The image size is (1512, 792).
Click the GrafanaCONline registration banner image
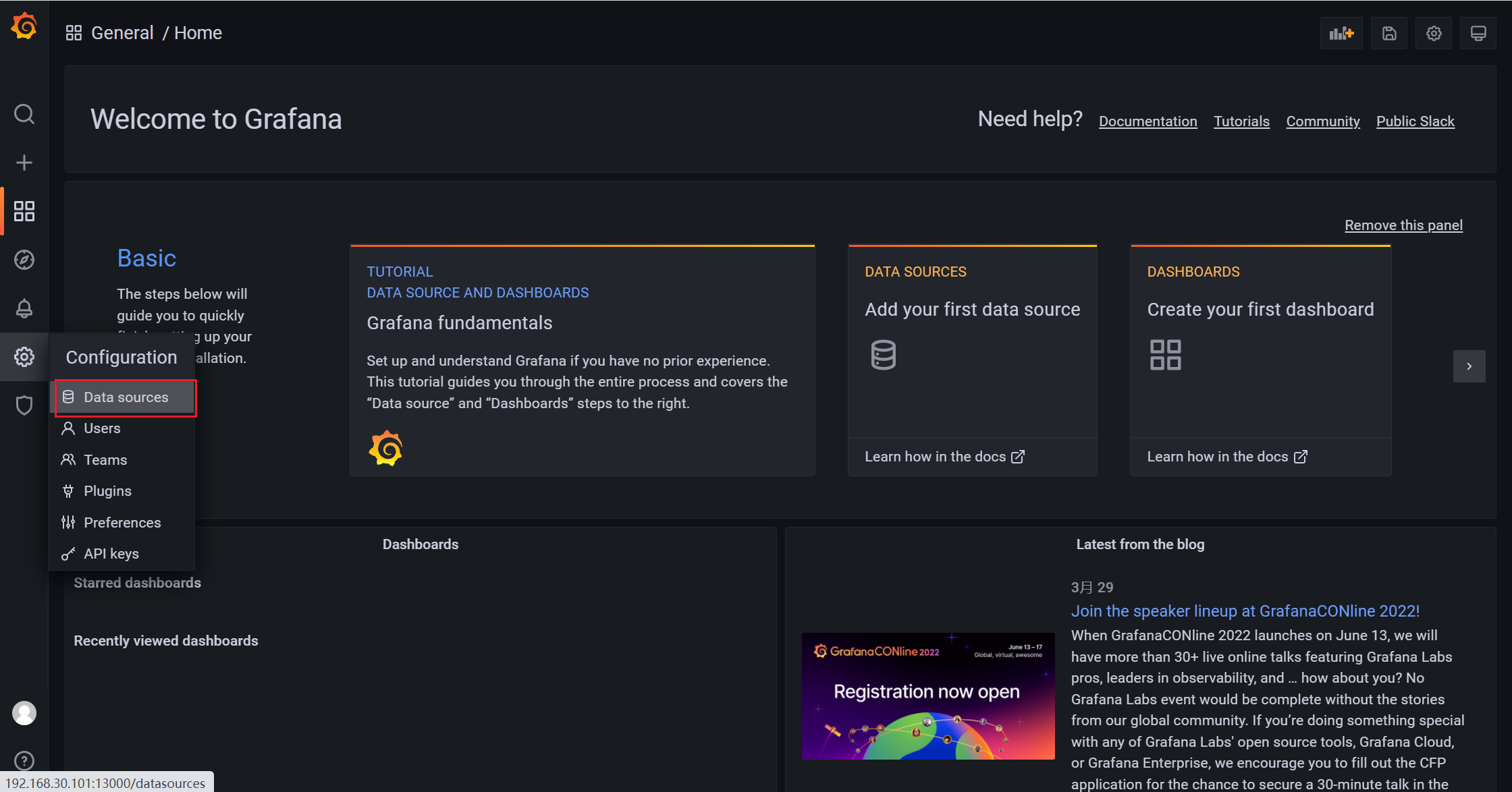[x=928, y=696]
